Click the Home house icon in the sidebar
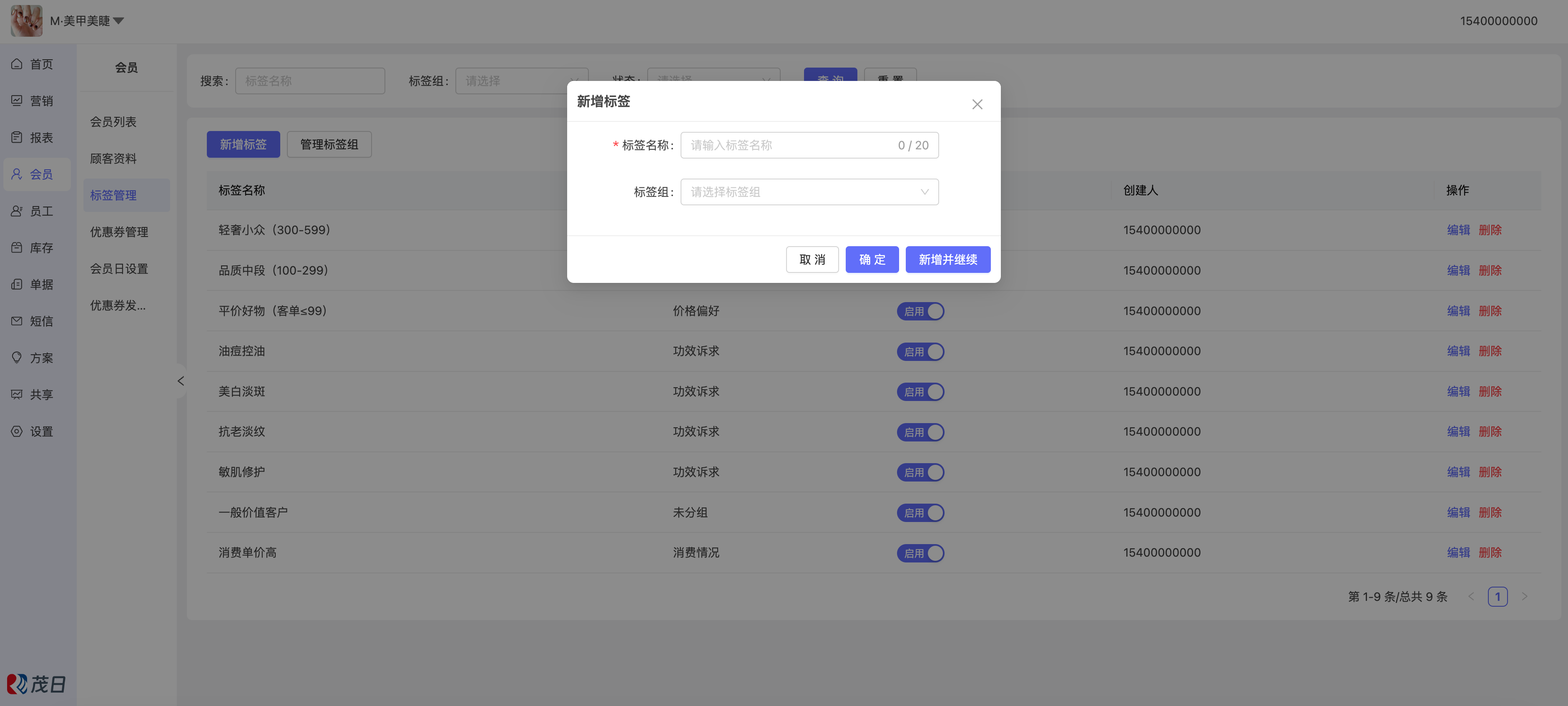Screen dimensions: 1568x706 pos(17,64)
